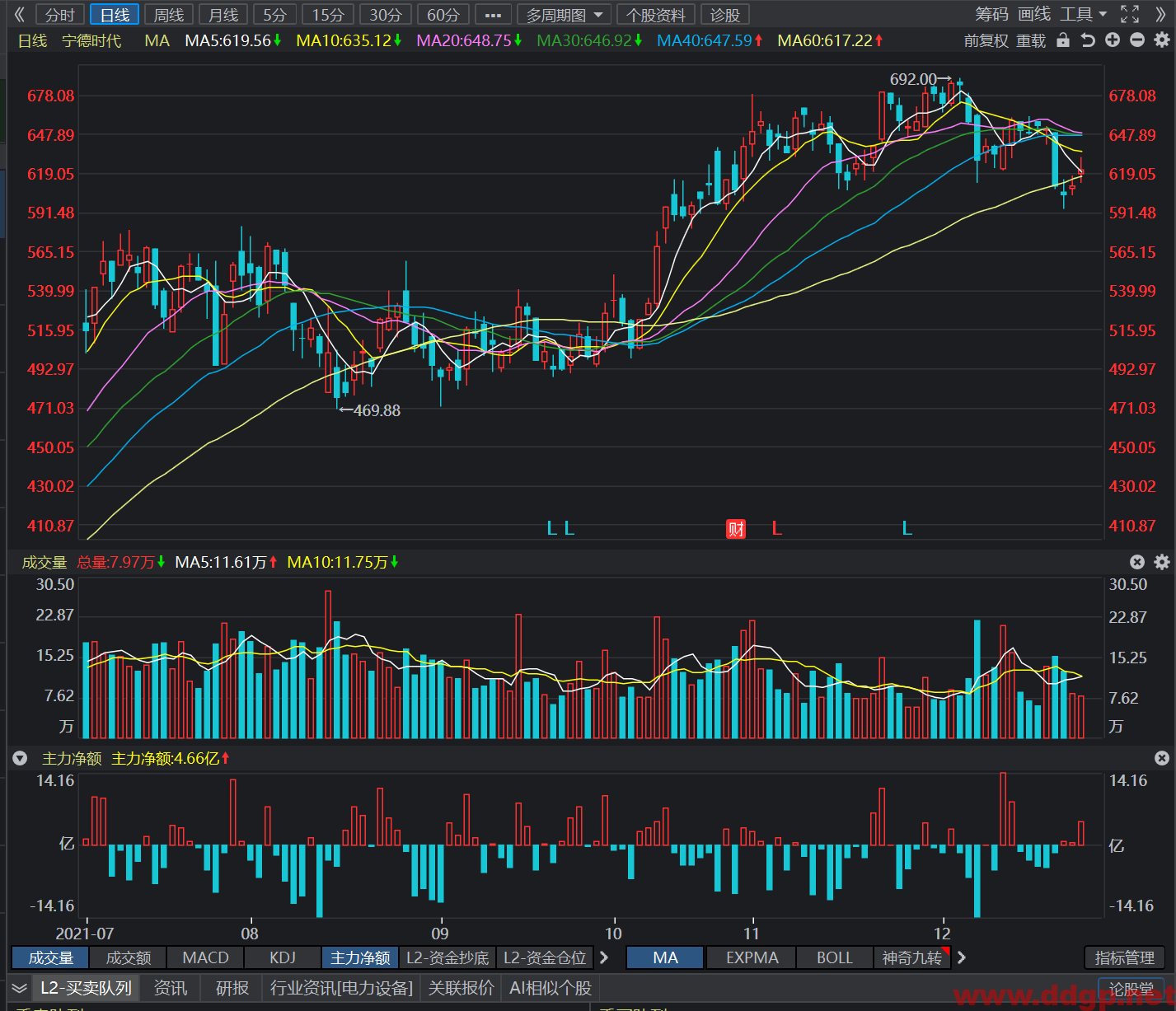This screenshot has height=1011, width=1176.
Task: Open 诊股 diagnosis
Action: (725, 15)
